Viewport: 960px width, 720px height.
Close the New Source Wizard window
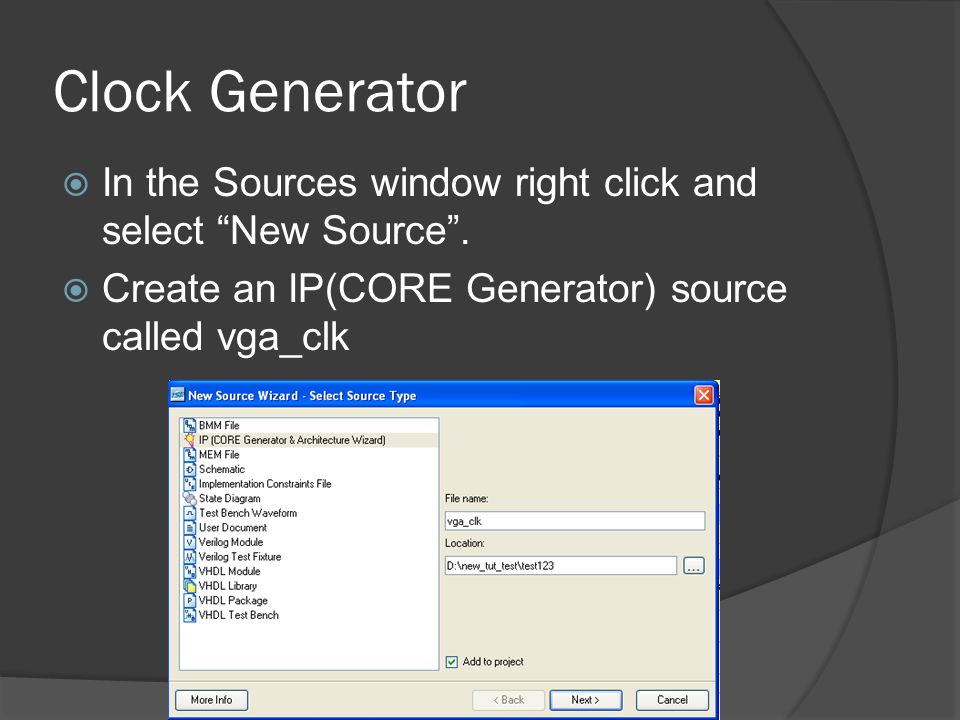(703, 395)
